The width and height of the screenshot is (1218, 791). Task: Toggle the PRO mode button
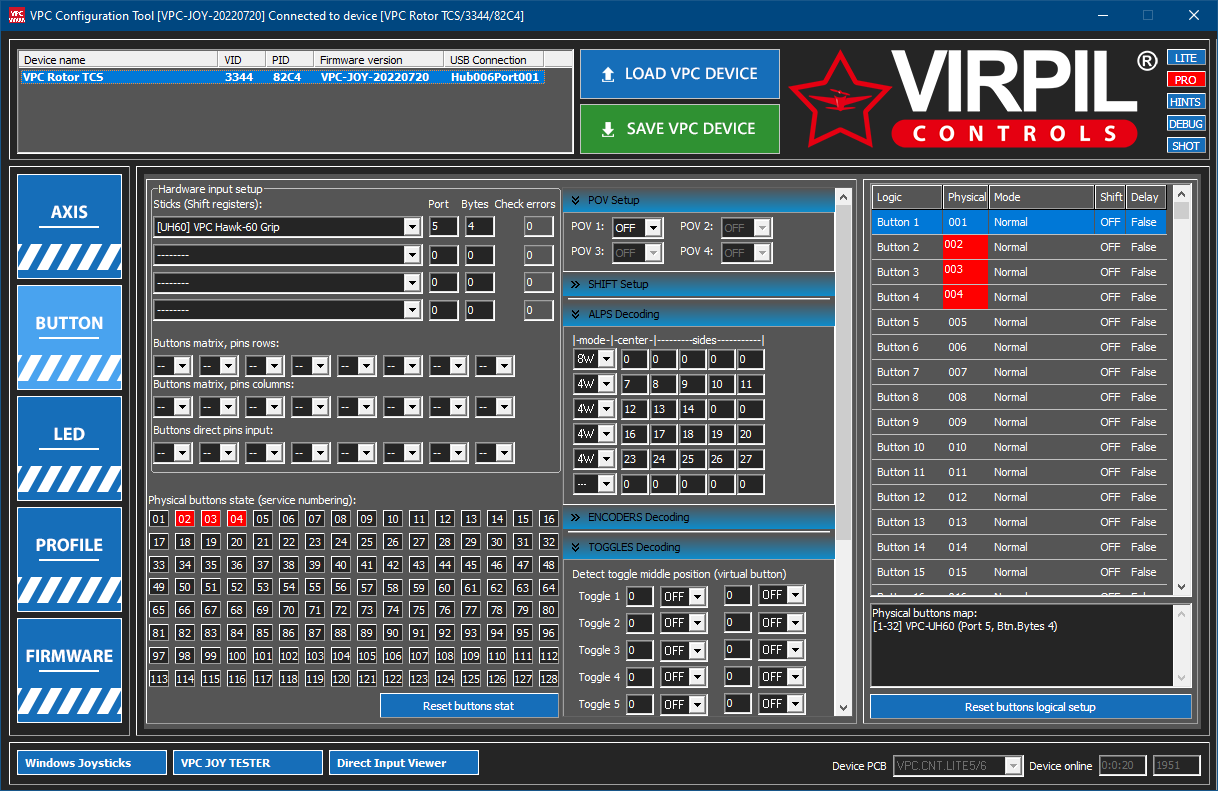click(1186, 80)
